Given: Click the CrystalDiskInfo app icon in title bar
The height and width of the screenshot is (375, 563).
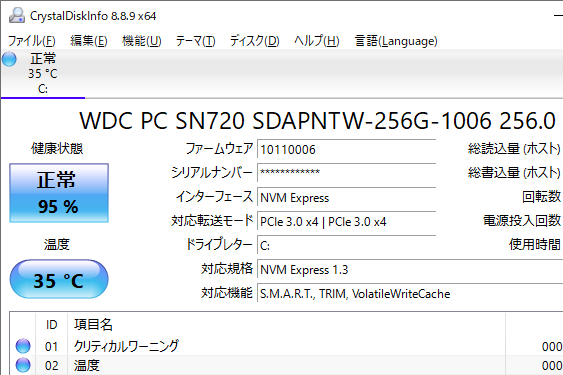Looking at the screenshot, I should pos(17,16).
